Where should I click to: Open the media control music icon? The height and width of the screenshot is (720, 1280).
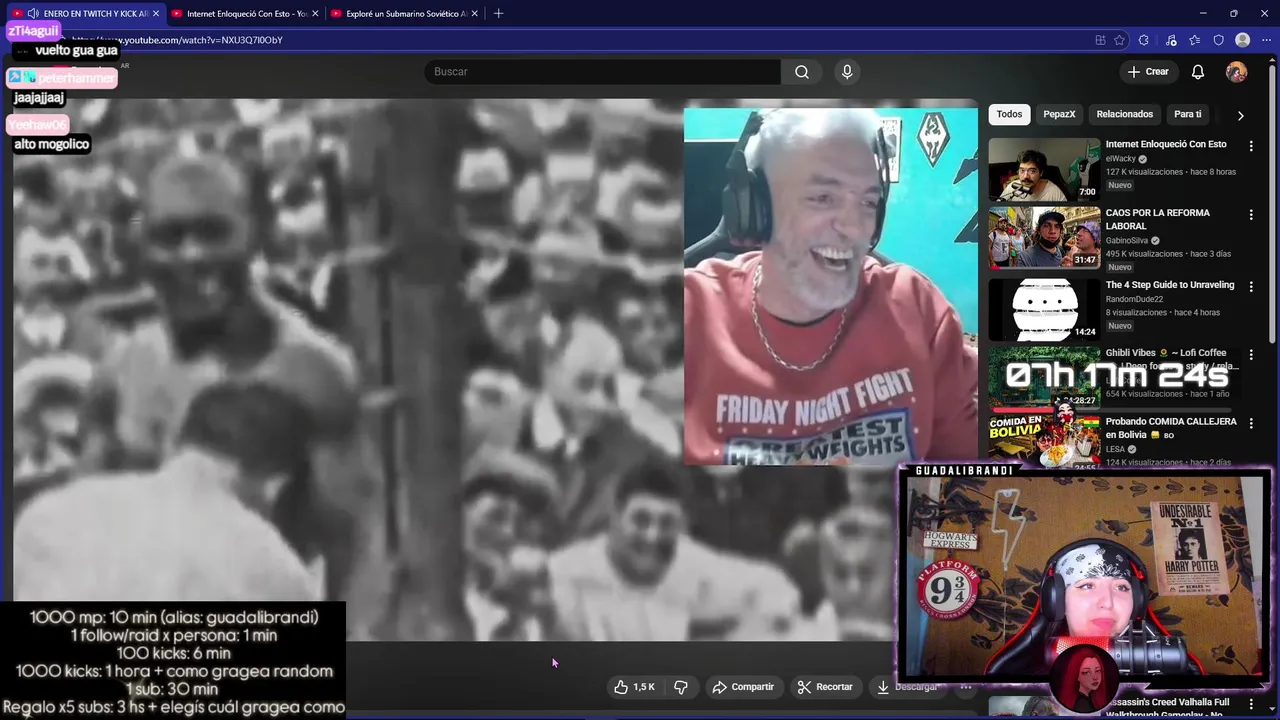coord(1171,40)
